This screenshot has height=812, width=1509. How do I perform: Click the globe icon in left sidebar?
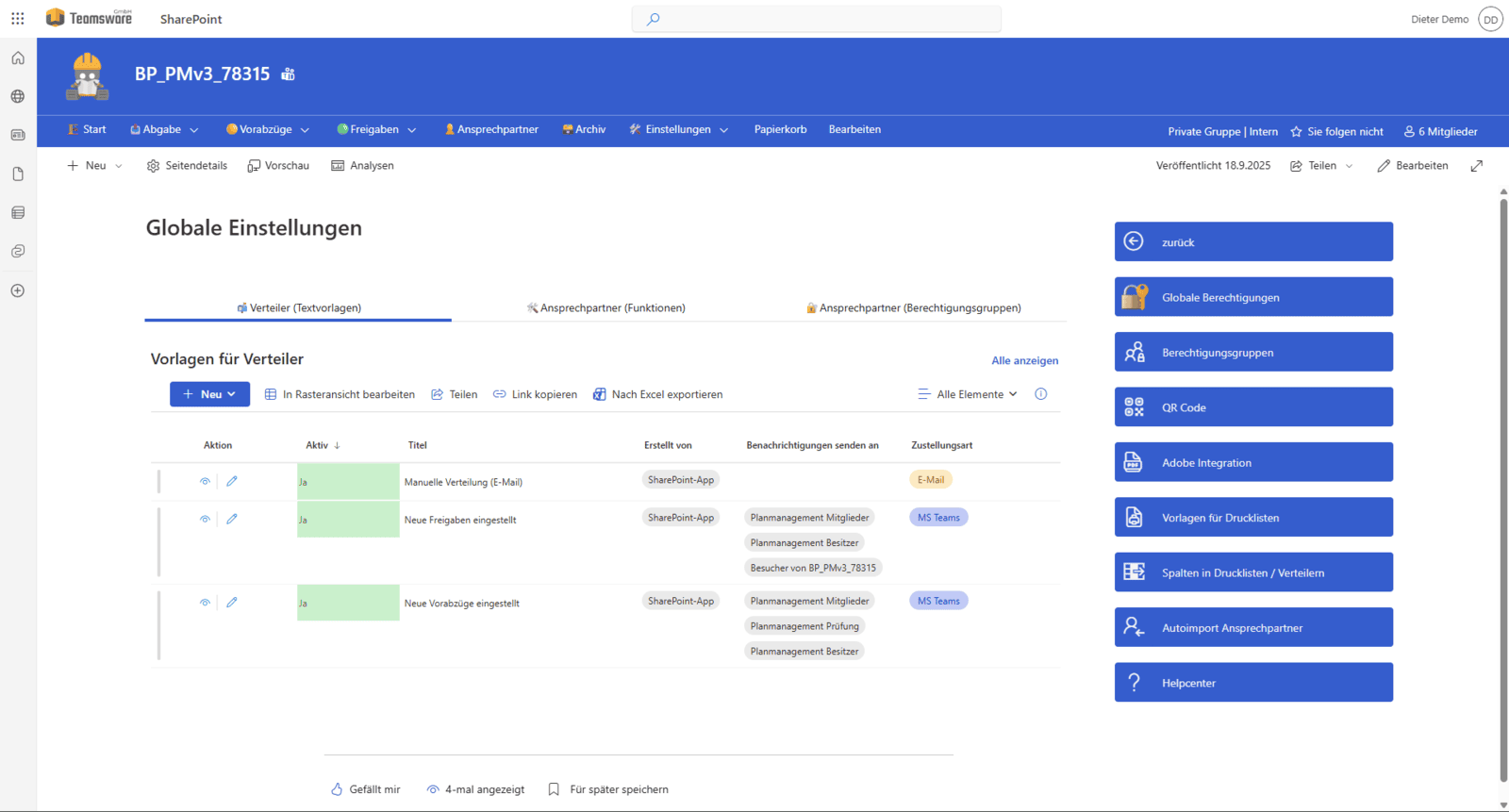[x=18, y=96]
